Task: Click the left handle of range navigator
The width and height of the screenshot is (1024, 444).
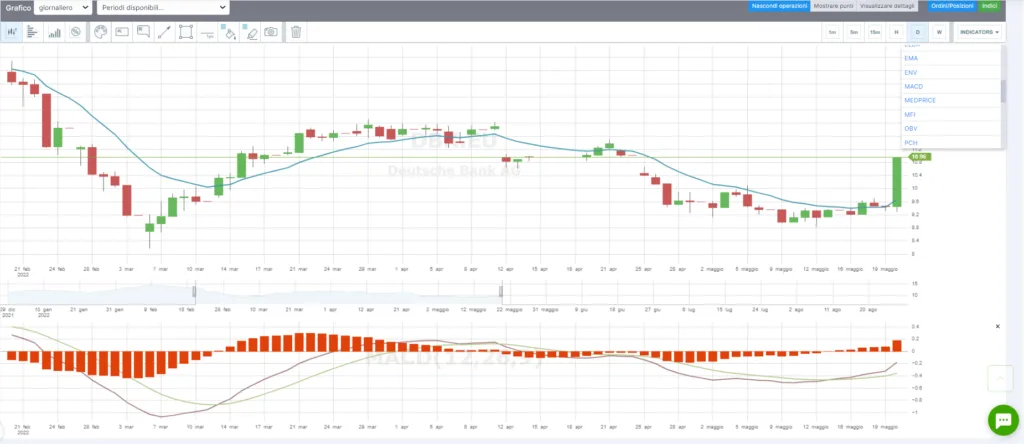Action: (194, 291)
